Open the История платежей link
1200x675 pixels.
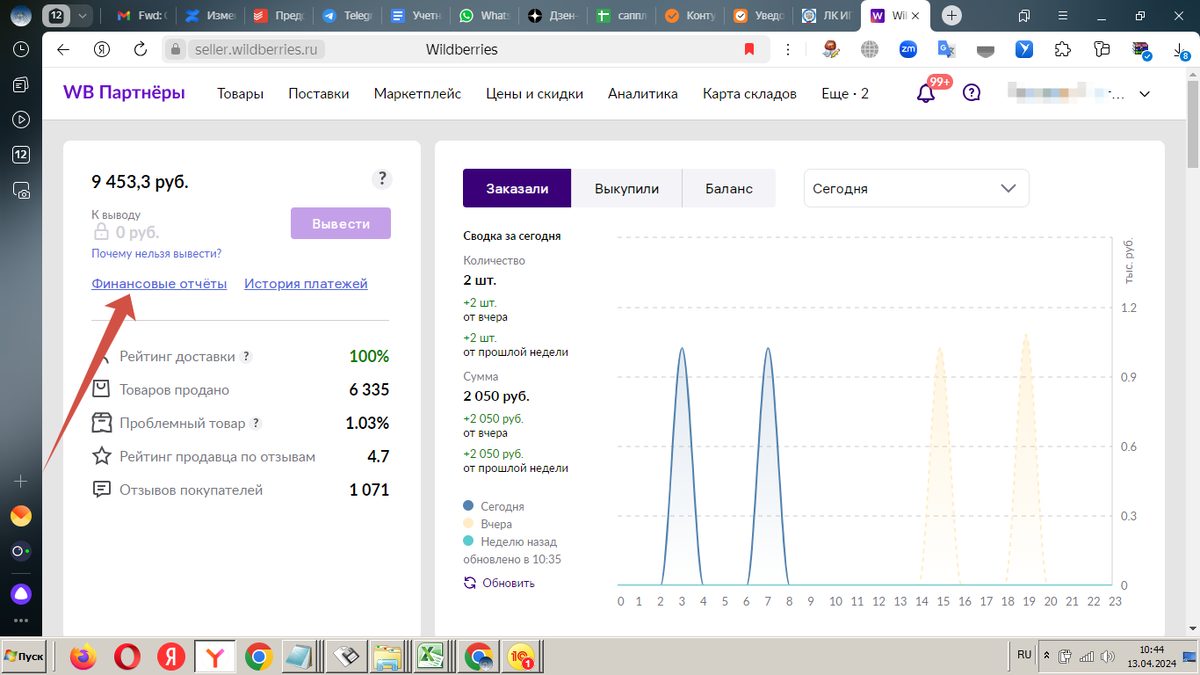click(306, 283)
